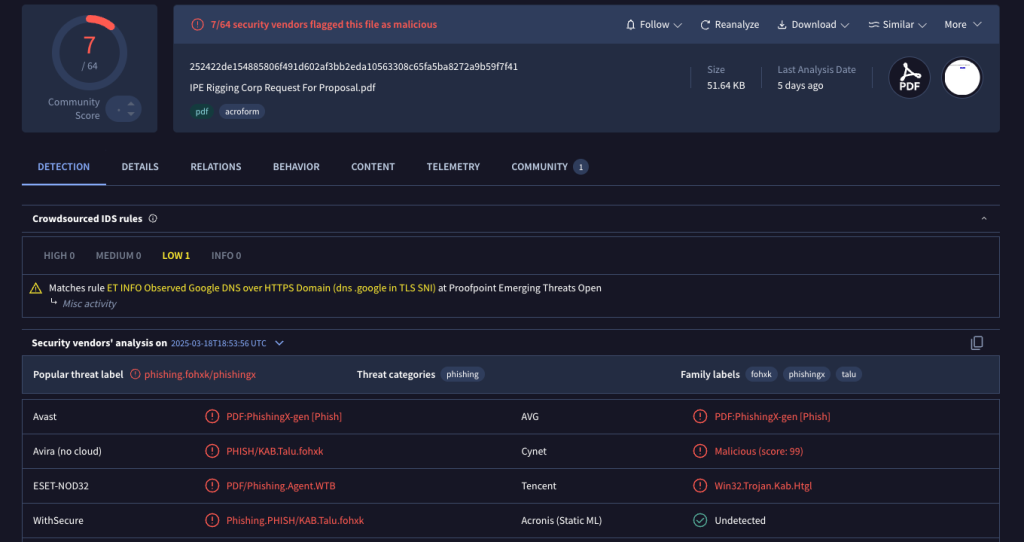Image resolution: width=1024 pixels, height=542 pixels.
Task: Copy the security vendors' analysis results
Action: pyautogui.click(x=976, y=343)
